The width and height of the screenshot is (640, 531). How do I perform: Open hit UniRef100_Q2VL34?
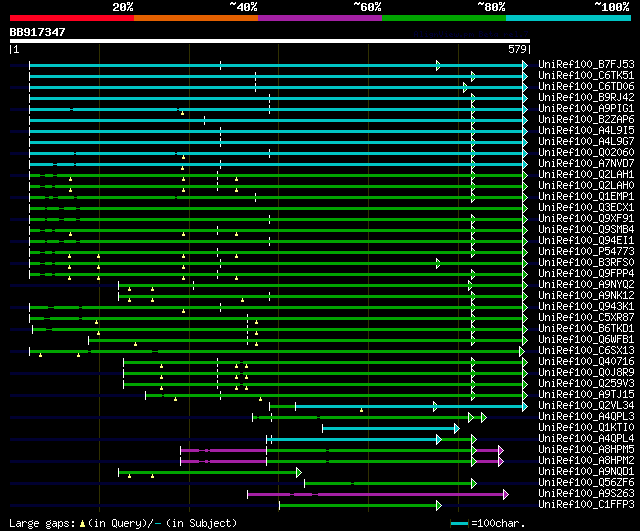[586, 406]
